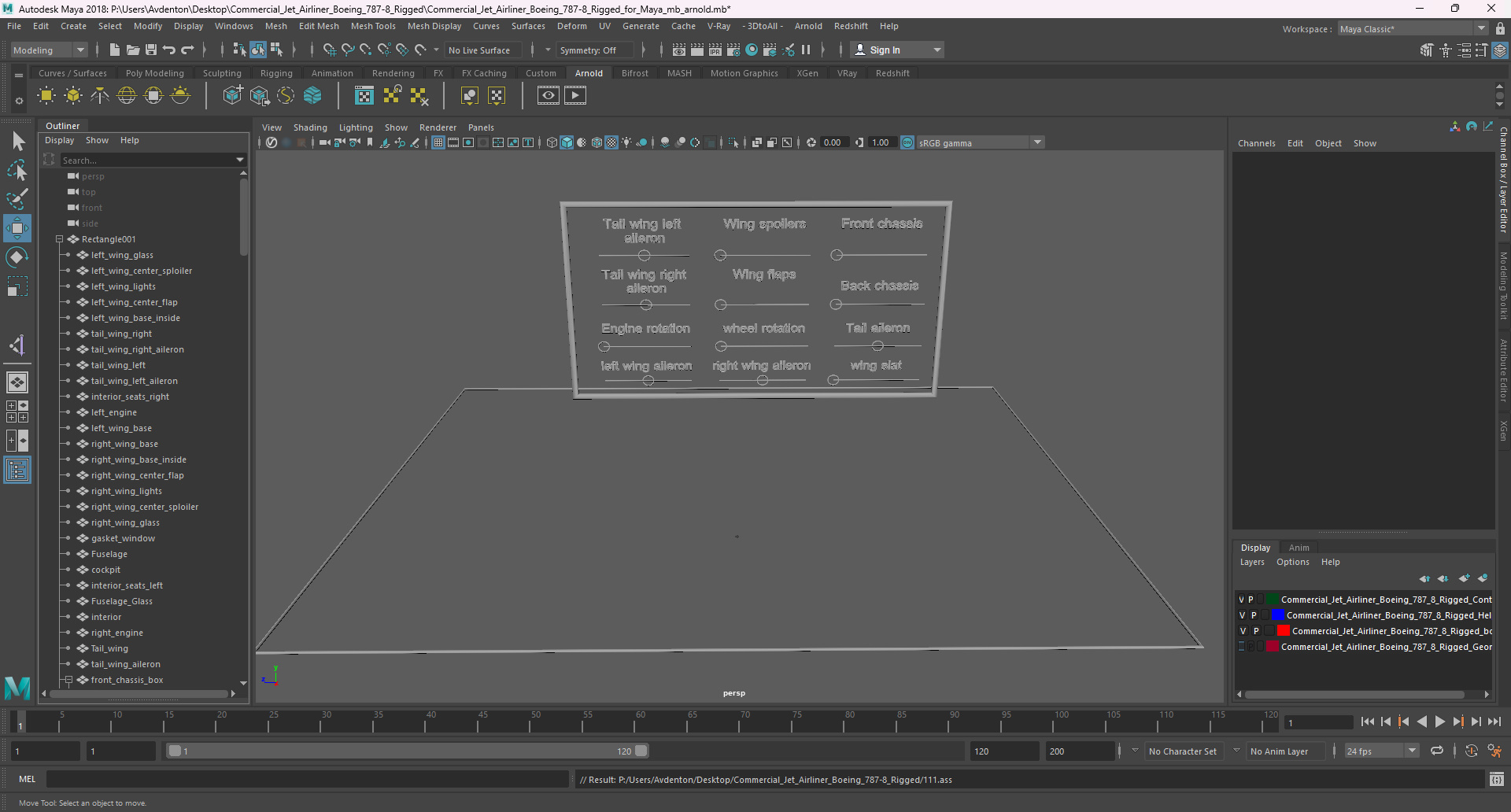Click MEL command language button
1511x812 pixels.
click(28, 779)
